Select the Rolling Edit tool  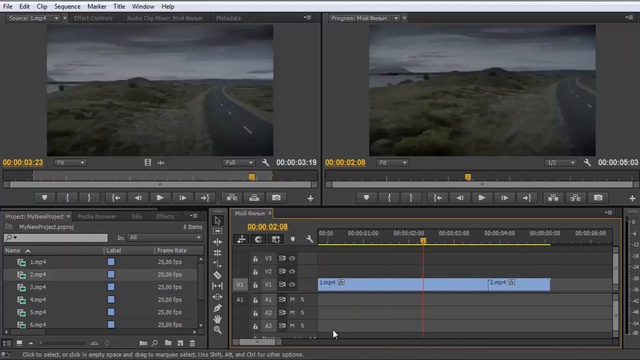217,253
